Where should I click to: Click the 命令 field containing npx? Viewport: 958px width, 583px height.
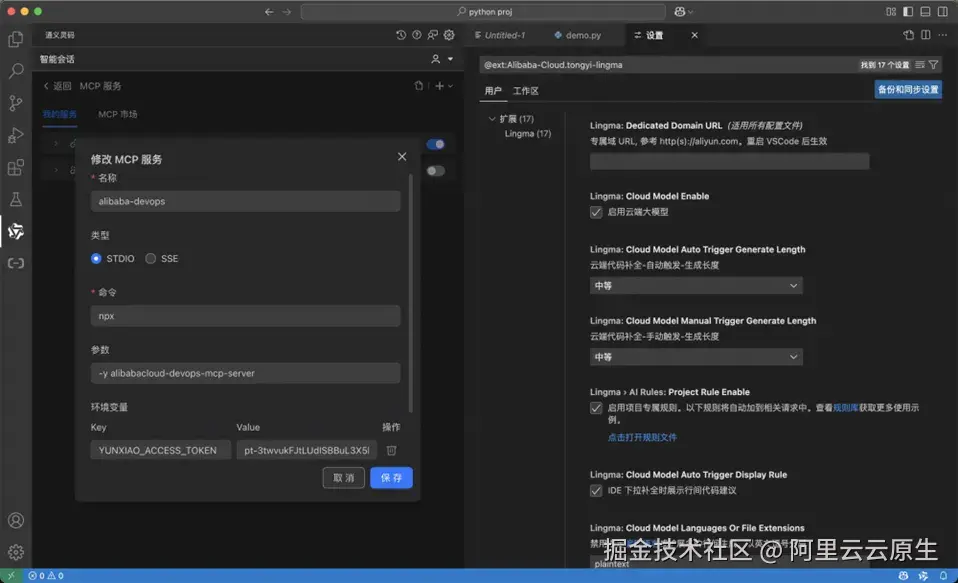pos(246,316)
